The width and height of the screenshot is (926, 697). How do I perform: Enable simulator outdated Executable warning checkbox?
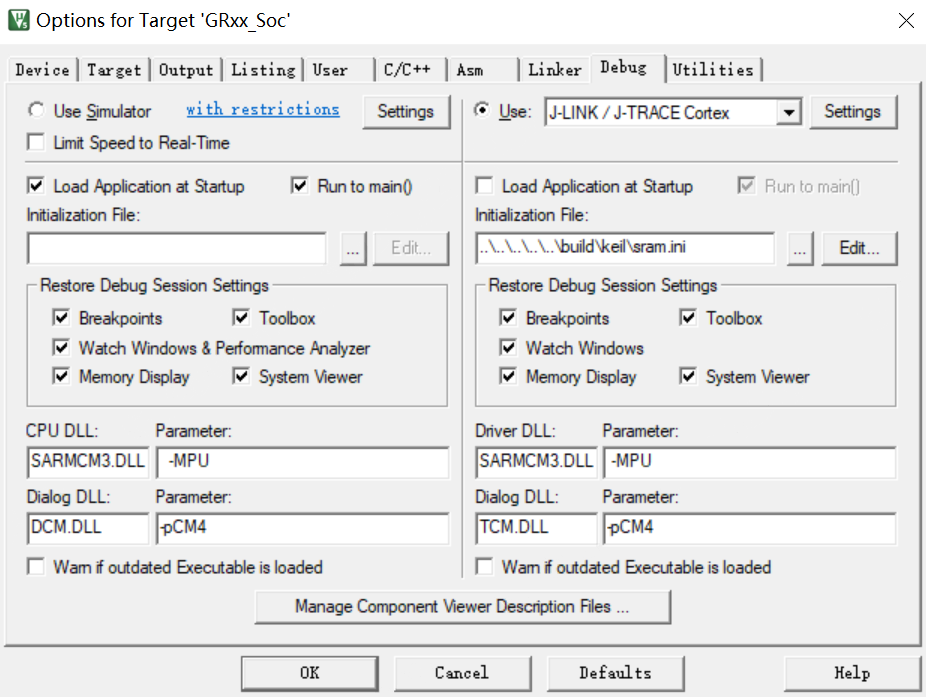click(x=36, y=567)
